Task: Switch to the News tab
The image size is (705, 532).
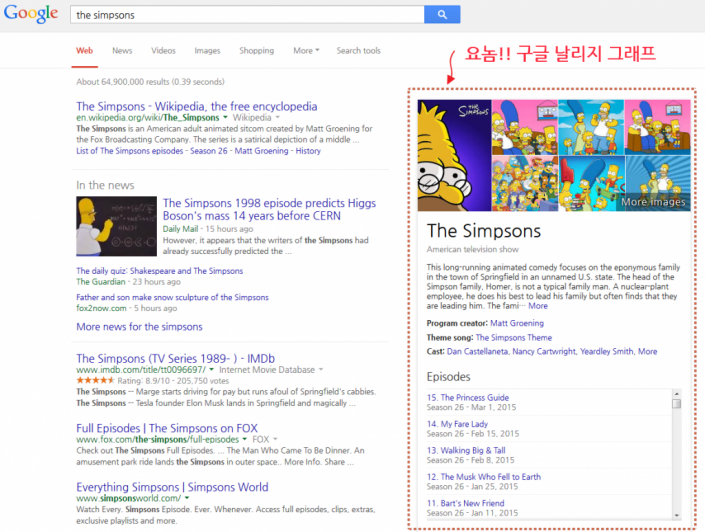Action: coord(122,50)
